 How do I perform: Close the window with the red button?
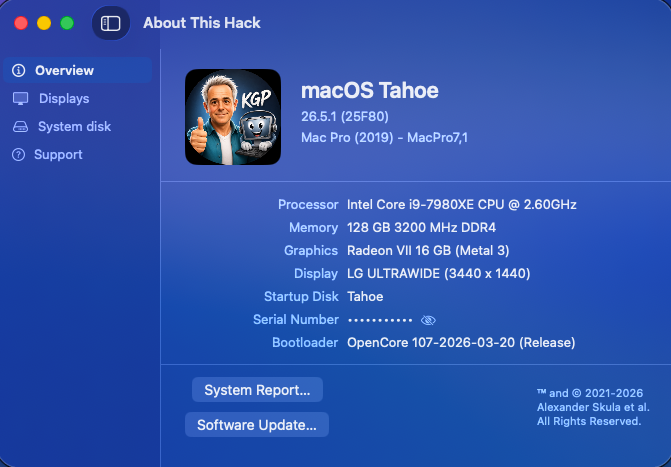point(21,23)
